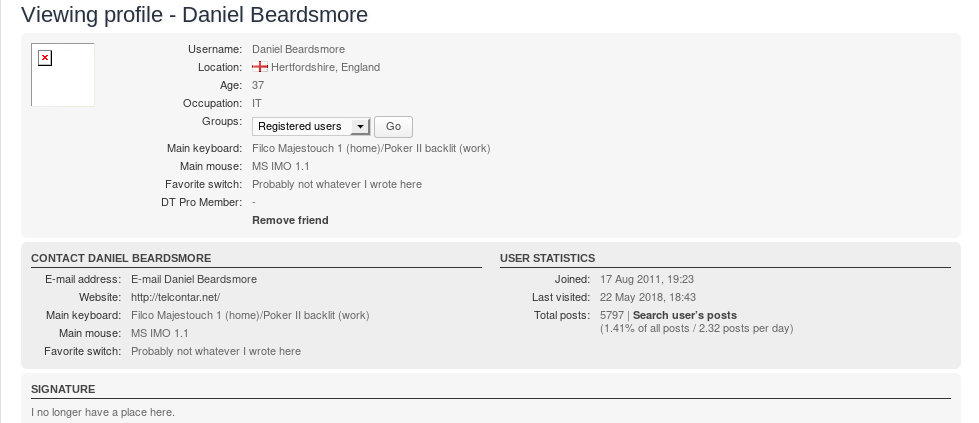Visit the telcontar.net website link
The width and height of the screenshot is (979, 423).
pyautogui.click(x=175, y=297)
